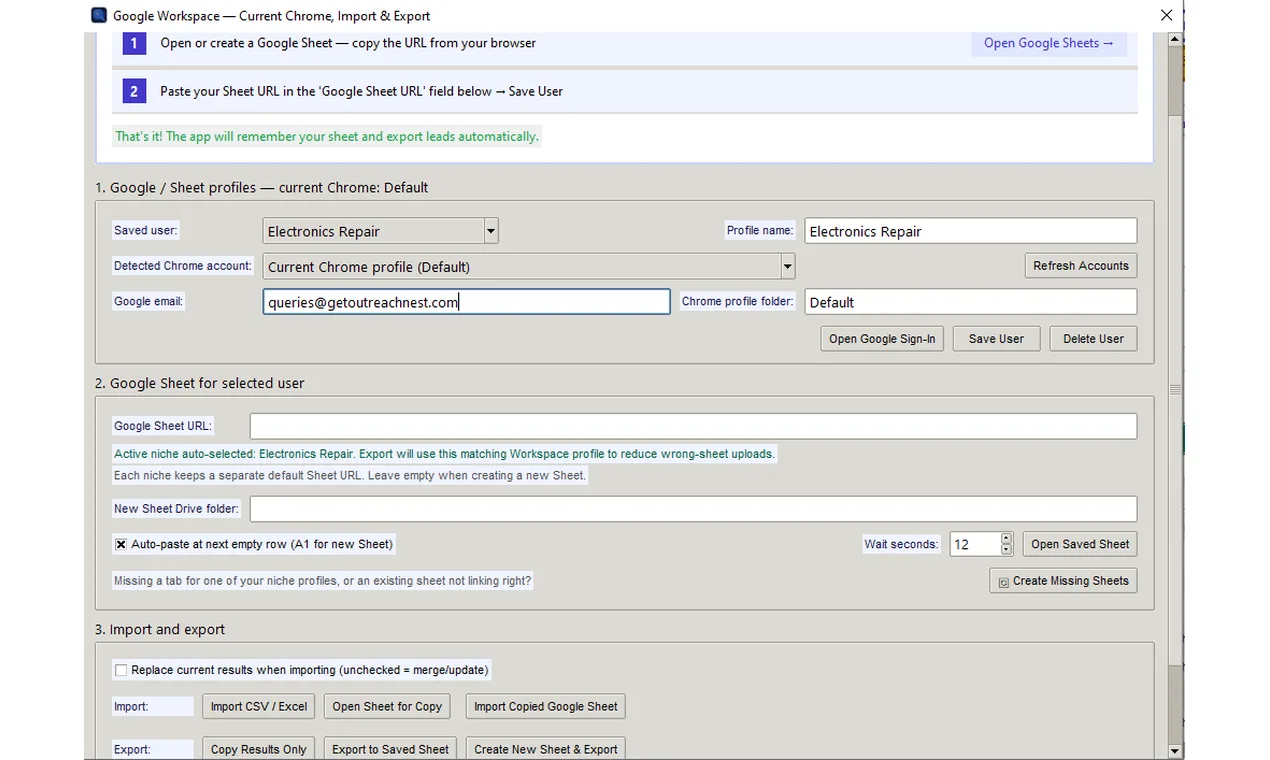The image size is (1270, 760).
Task: Click 'Each niche keeps a separate default Sheet URL' text
Action: (x=349, y=476)
